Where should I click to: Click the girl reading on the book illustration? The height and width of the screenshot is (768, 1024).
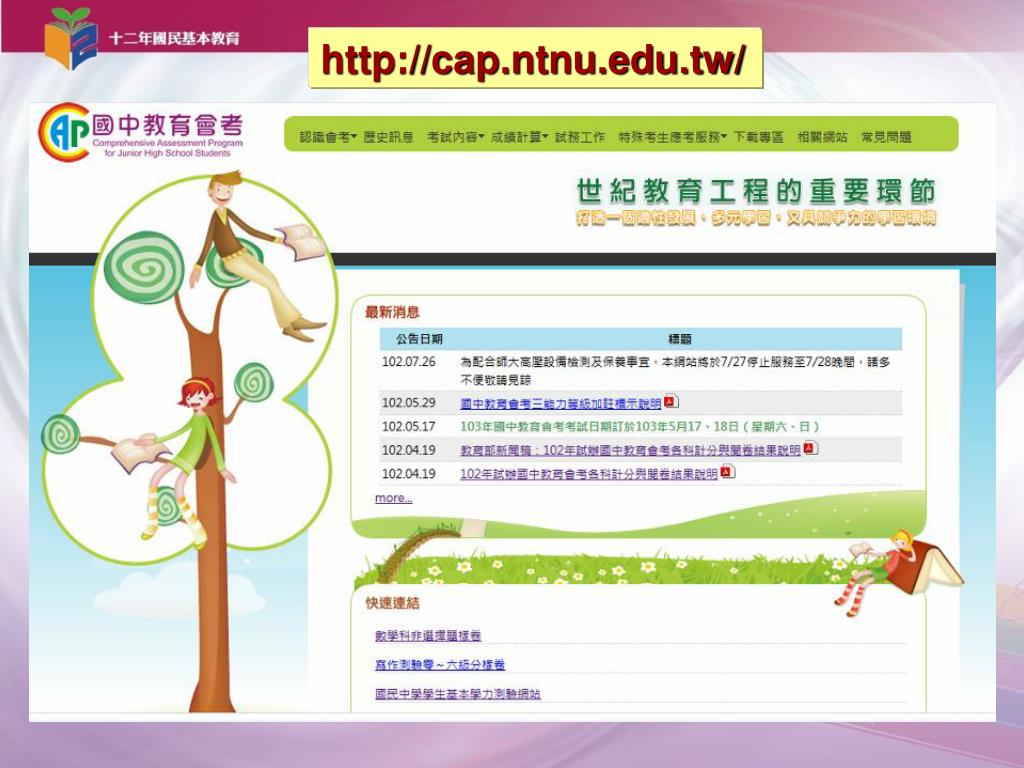click(x=897, y=571)
